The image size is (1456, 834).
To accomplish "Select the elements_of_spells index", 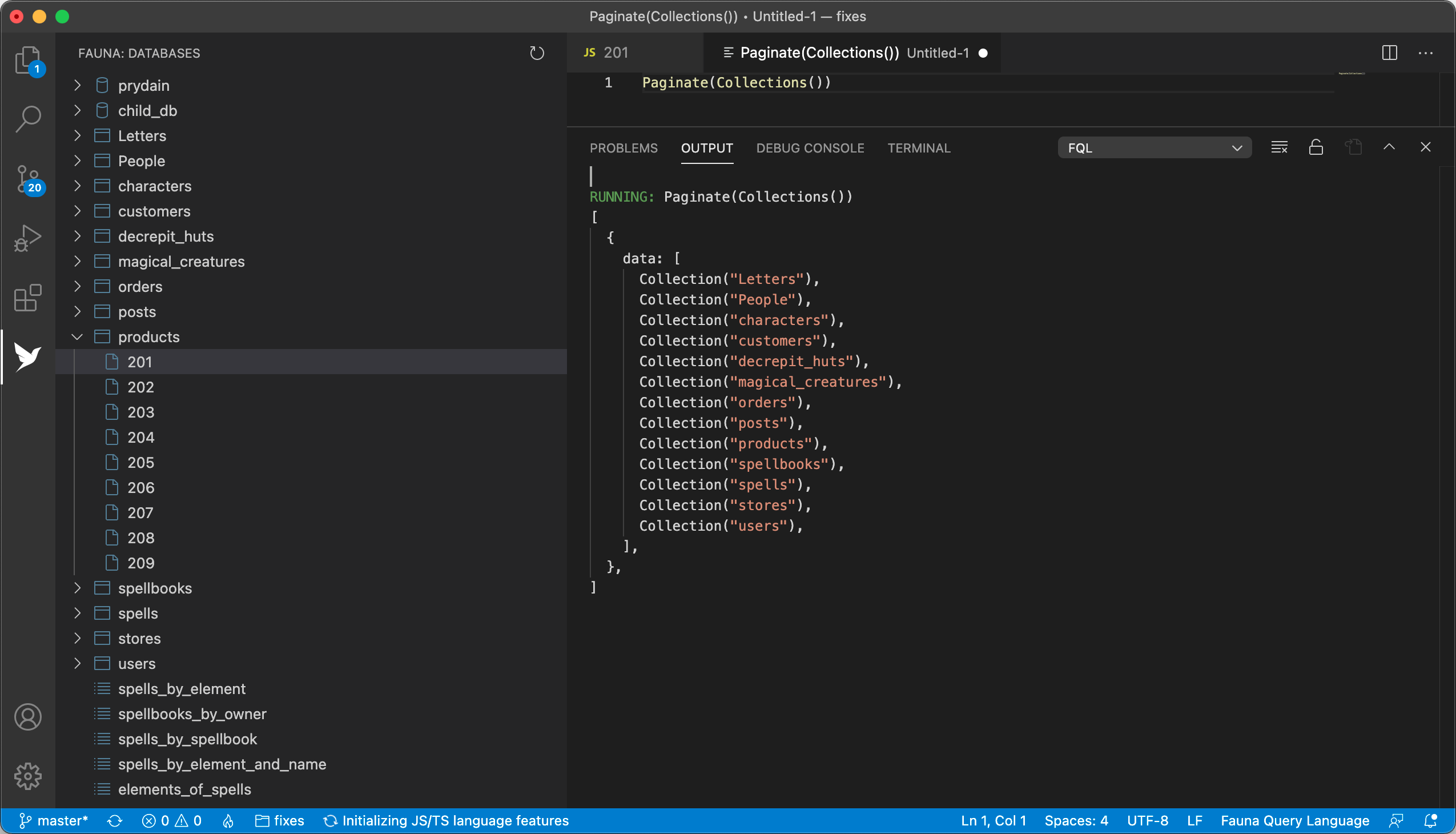I will tap(311, 789).
